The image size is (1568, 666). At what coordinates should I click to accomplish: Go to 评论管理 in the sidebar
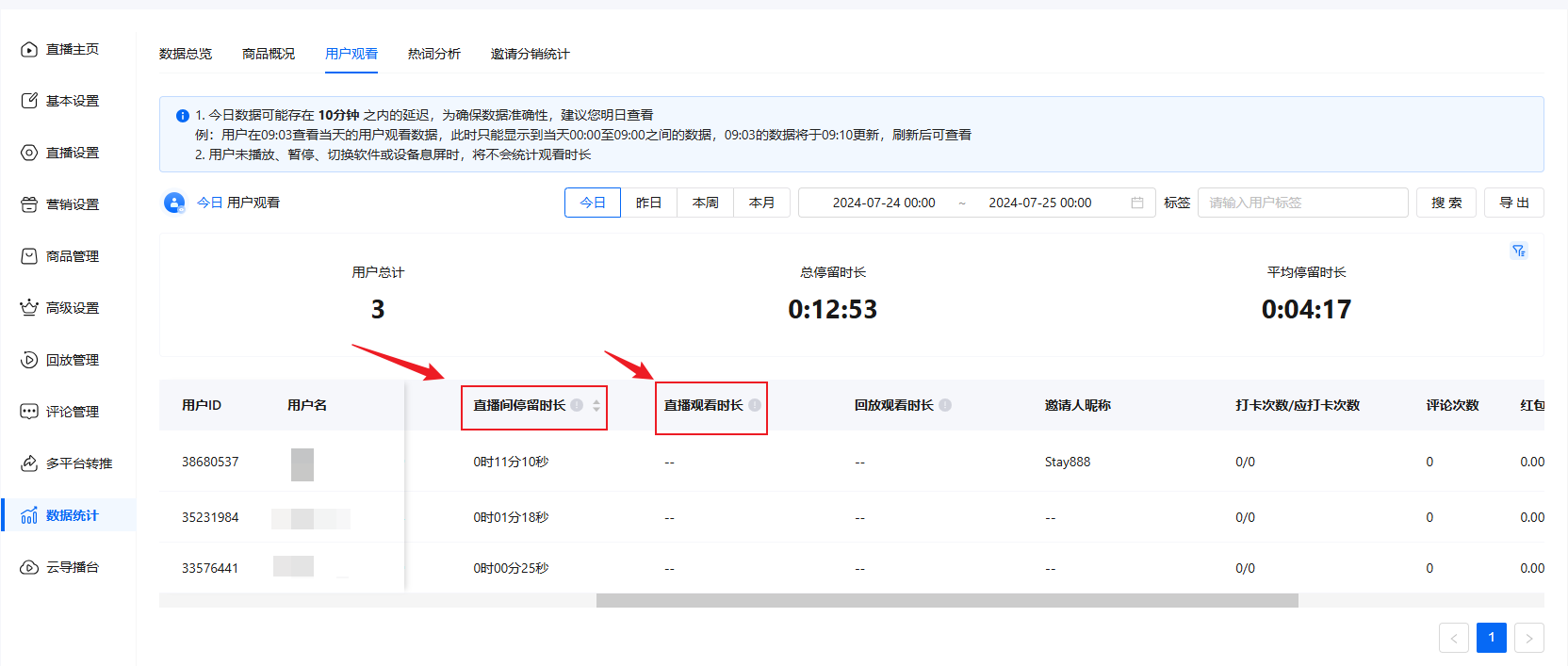click(x=72, y=412)
